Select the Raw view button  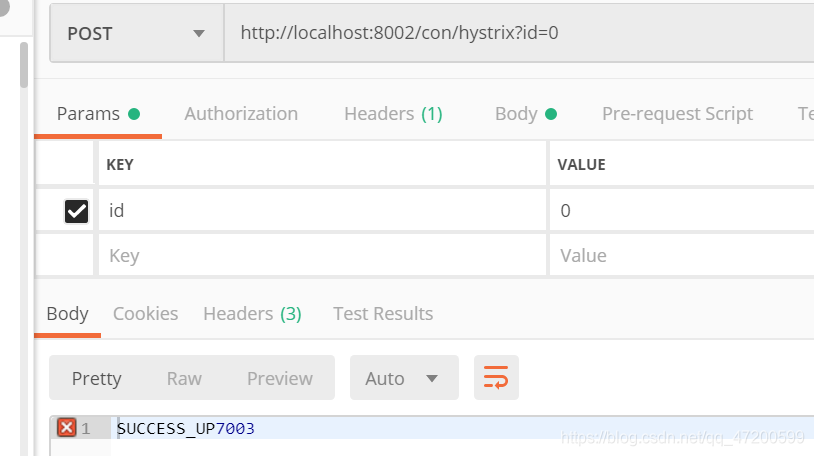(184, 378)
